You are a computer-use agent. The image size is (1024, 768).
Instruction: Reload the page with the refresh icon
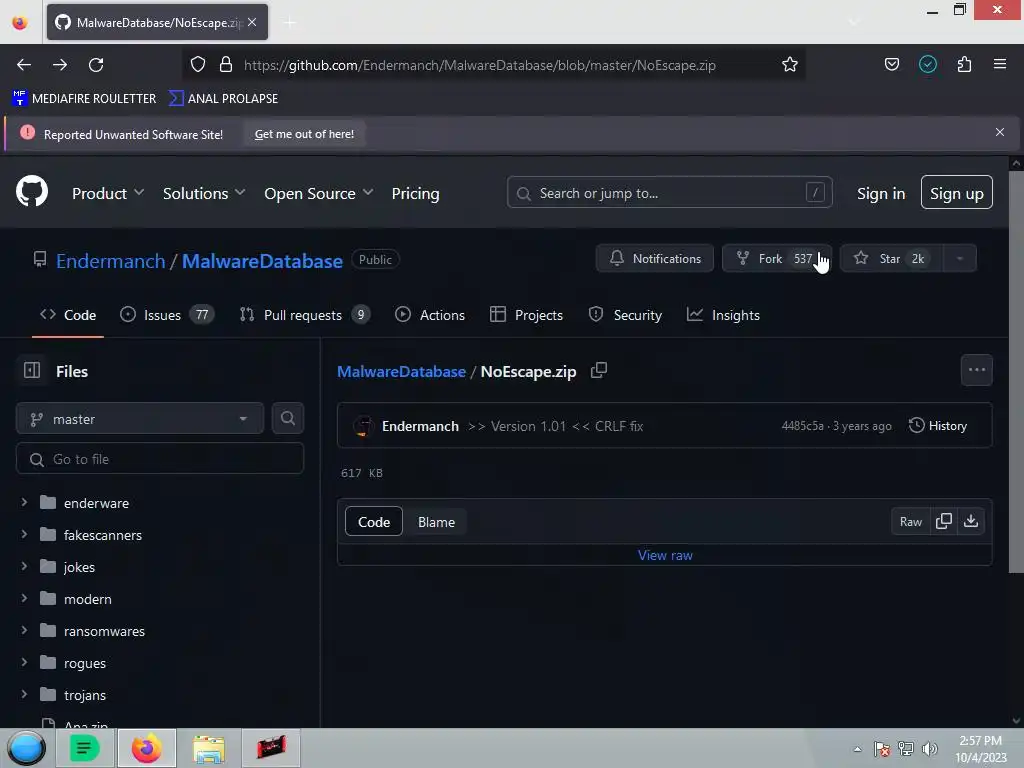pyautogui.click(x=96, y=65)
